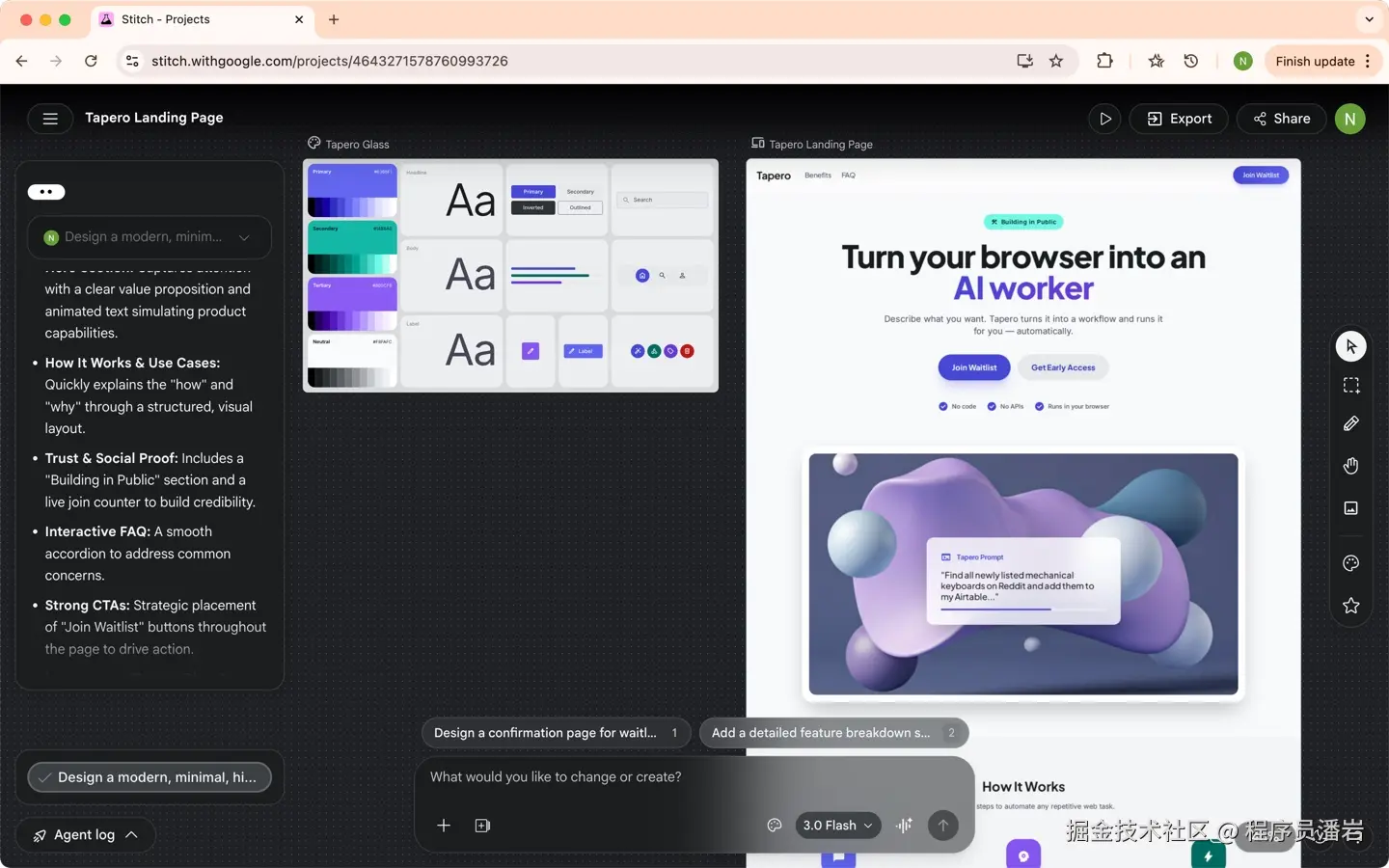Open the 'Design a modern, minimal' task chip

[x=150, y=777]
